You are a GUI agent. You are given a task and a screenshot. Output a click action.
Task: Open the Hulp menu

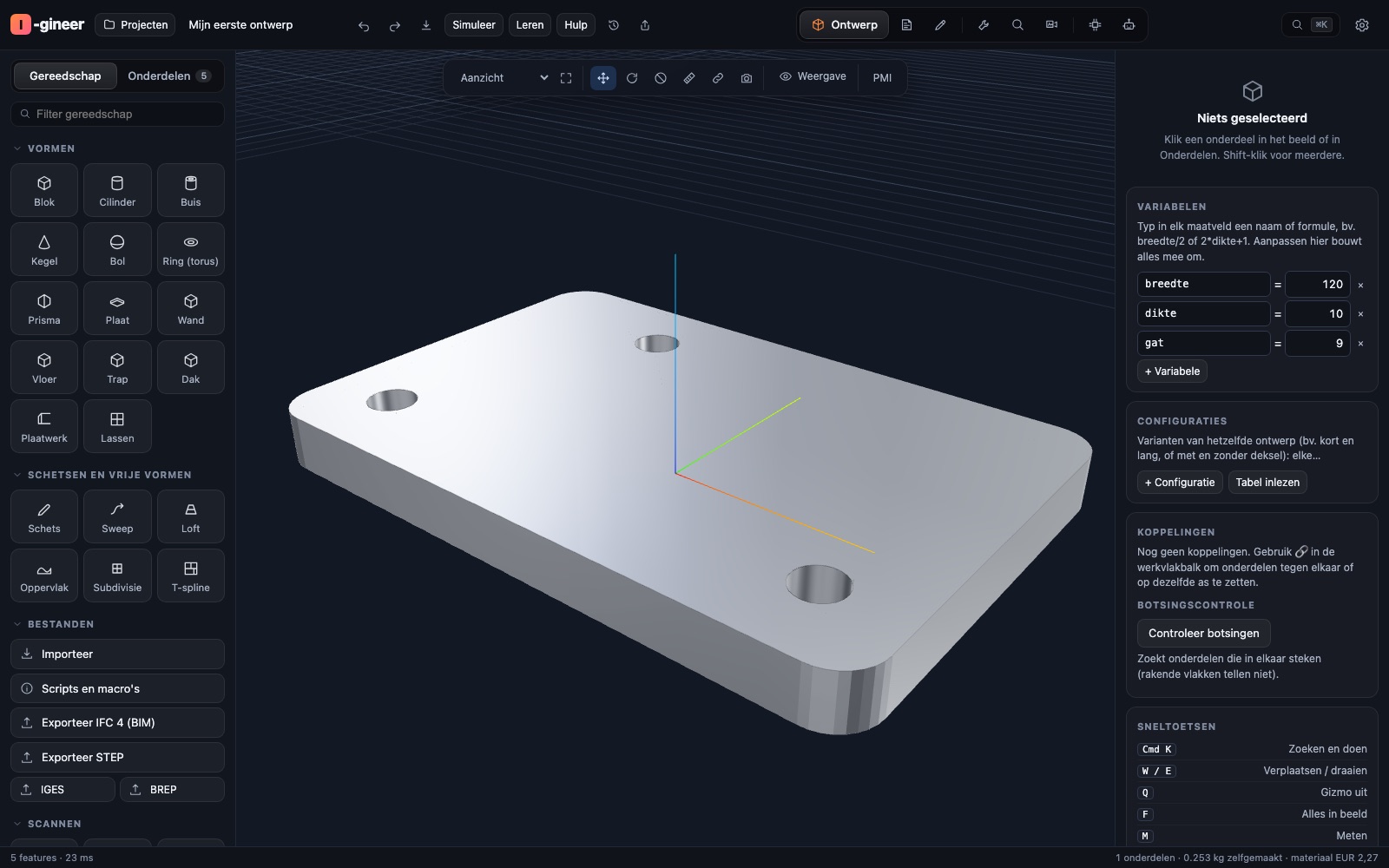[x=576, y=25]
